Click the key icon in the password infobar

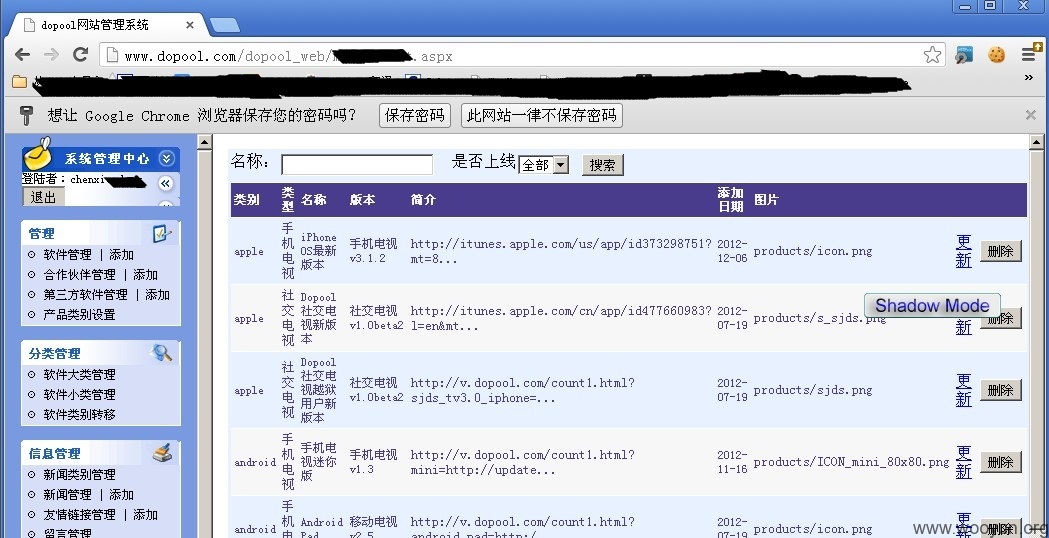[25, 115]
